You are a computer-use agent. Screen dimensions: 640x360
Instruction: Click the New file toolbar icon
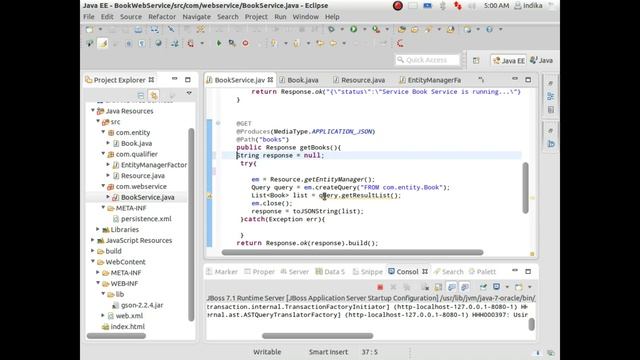point(89,29)
